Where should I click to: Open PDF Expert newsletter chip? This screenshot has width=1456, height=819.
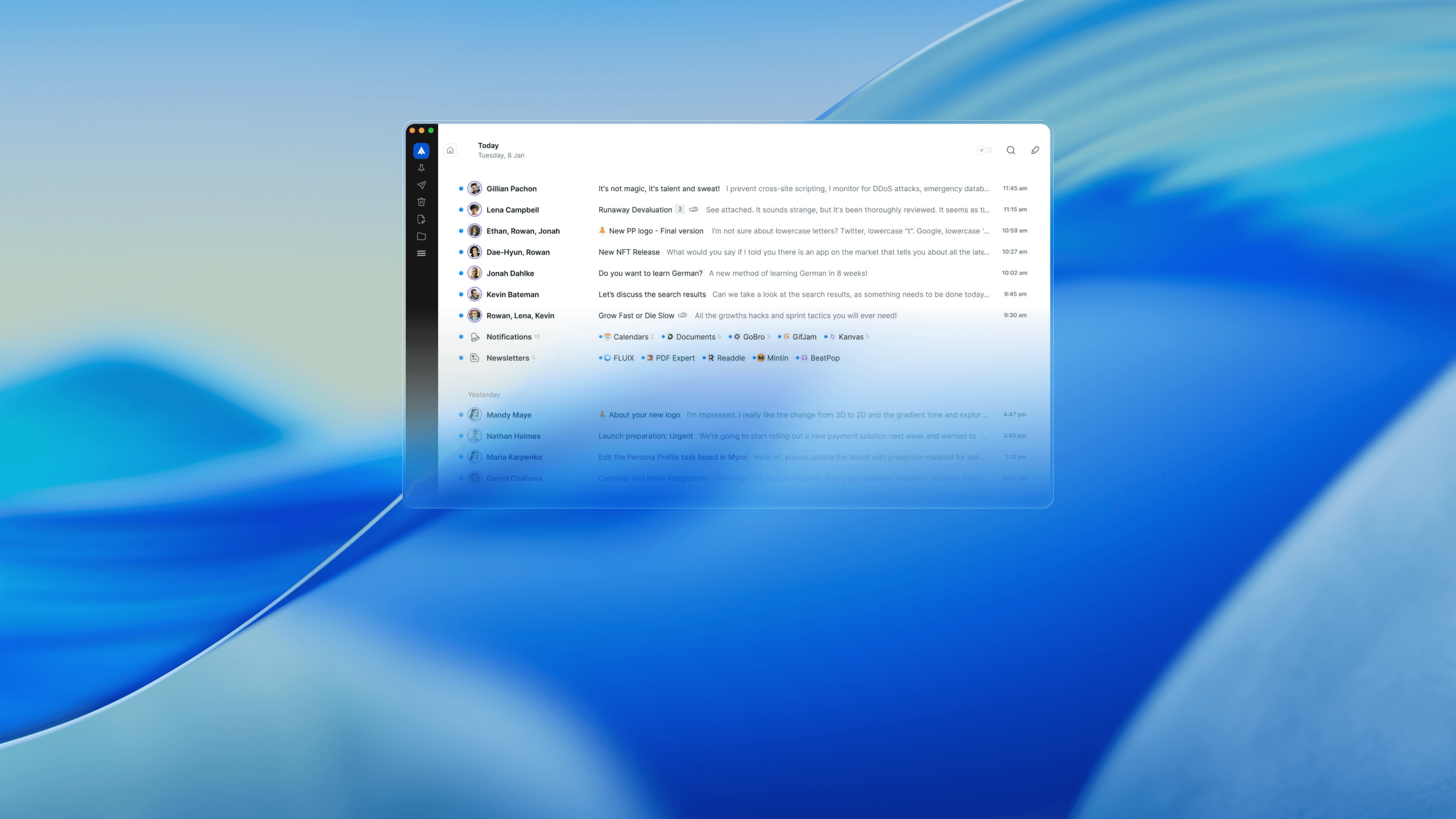click(x=668, y=358)
